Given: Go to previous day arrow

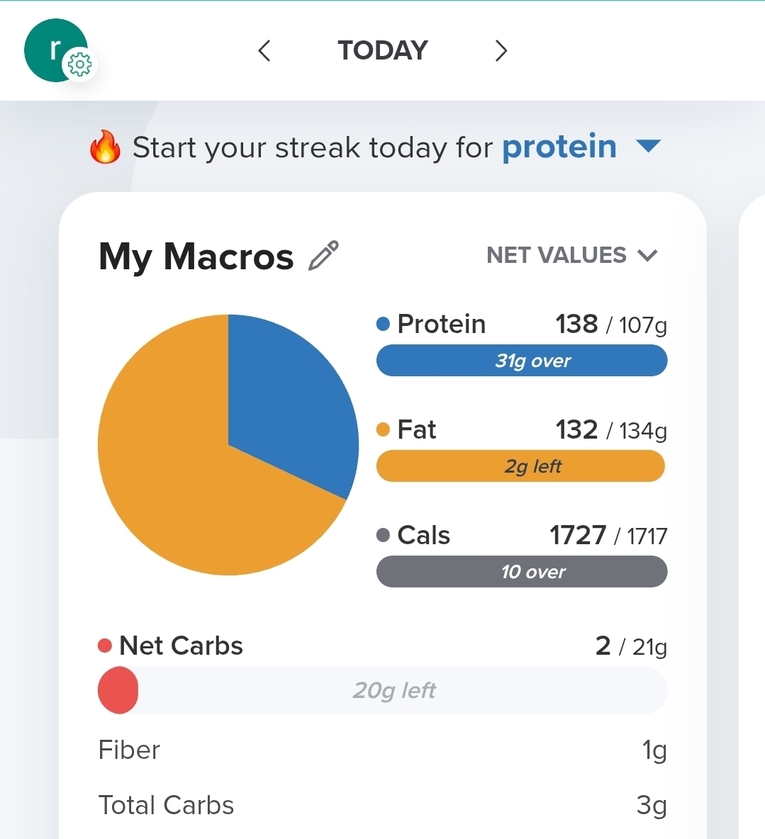Looking at the screenshot, I should point(264,51).
